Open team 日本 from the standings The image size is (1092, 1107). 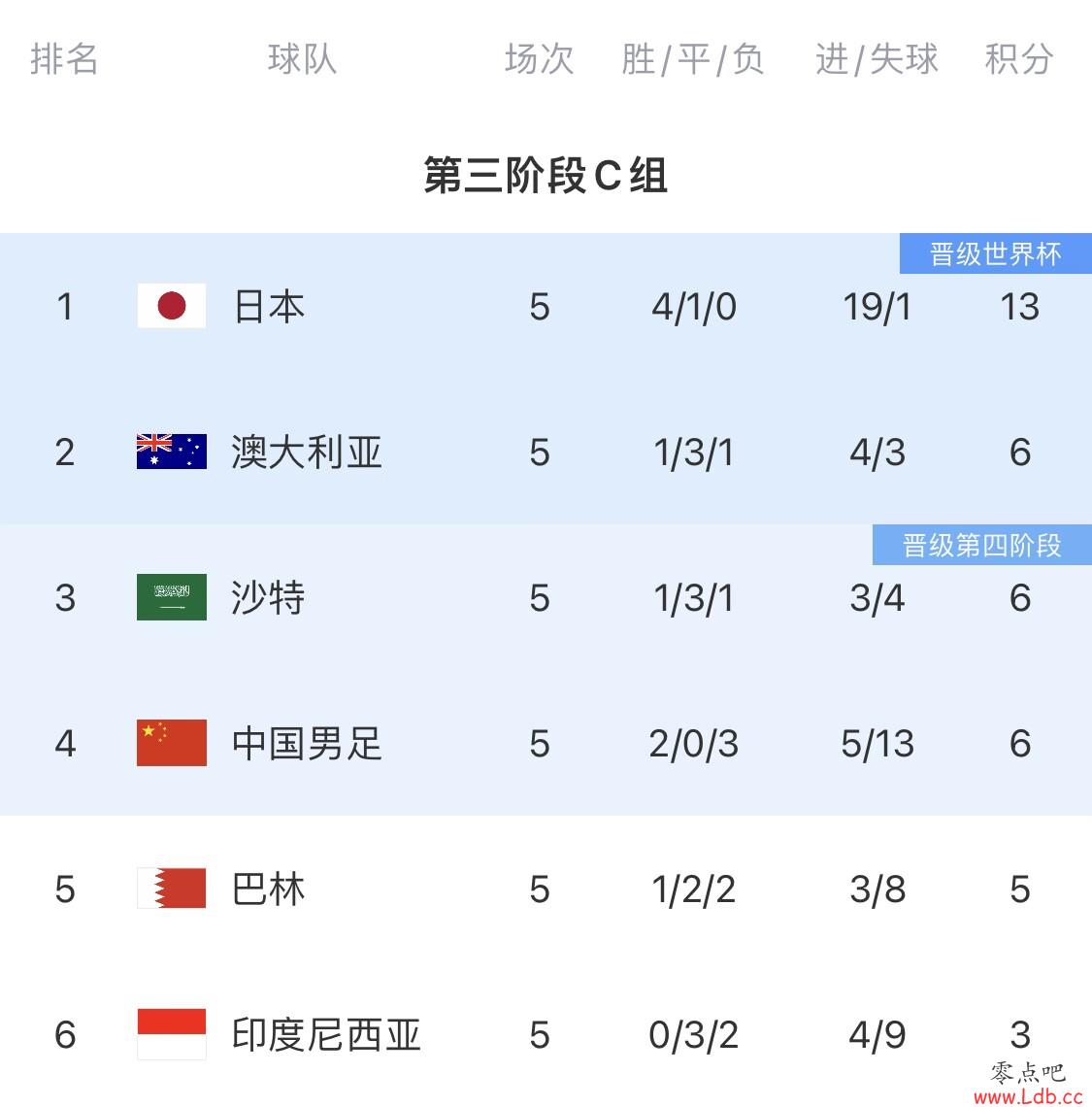269,307
